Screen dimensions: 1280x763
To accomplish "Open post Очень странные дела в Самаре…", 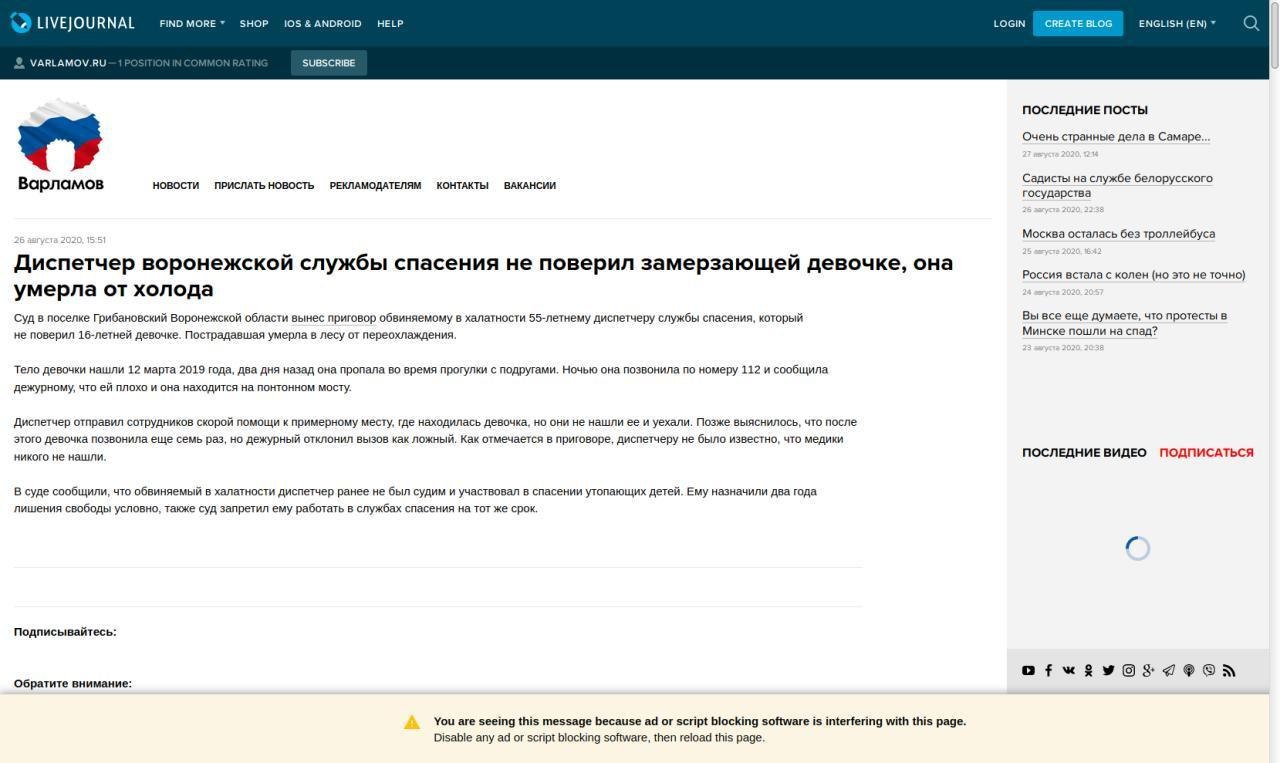I will point(1116,137).
